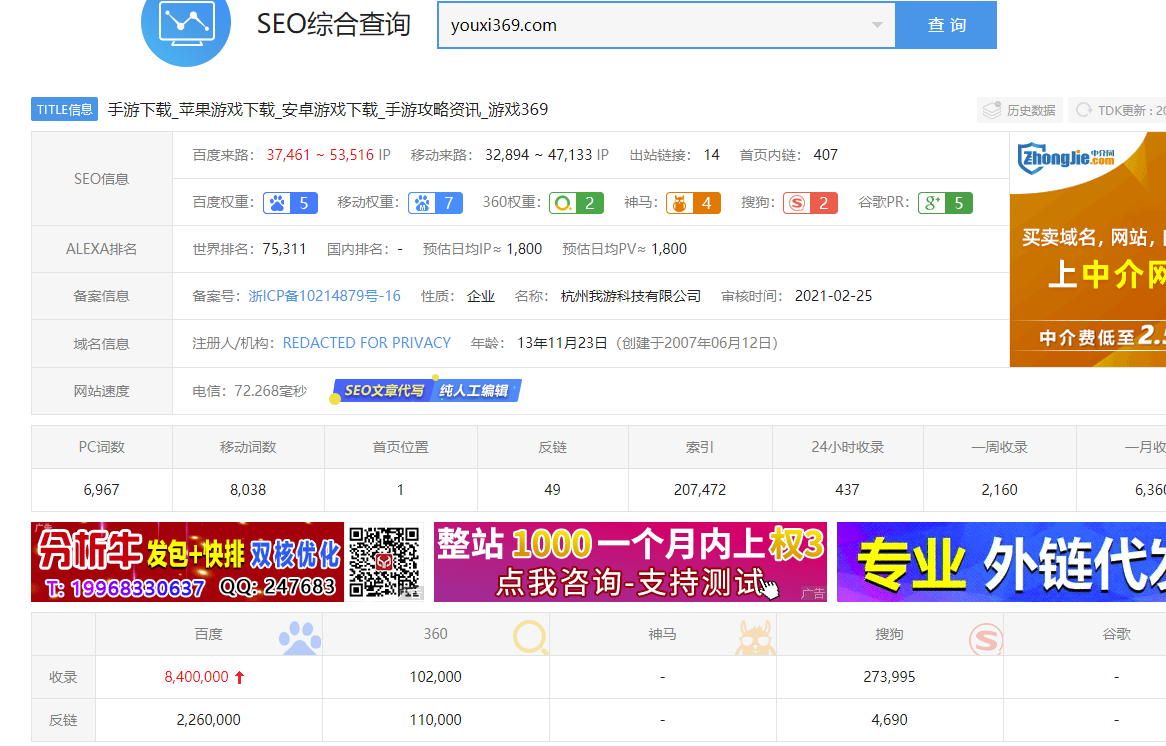Open the ICP record number link
Image resolution: width=1166 pixels, height=746 pixels.
coord(324,296)
